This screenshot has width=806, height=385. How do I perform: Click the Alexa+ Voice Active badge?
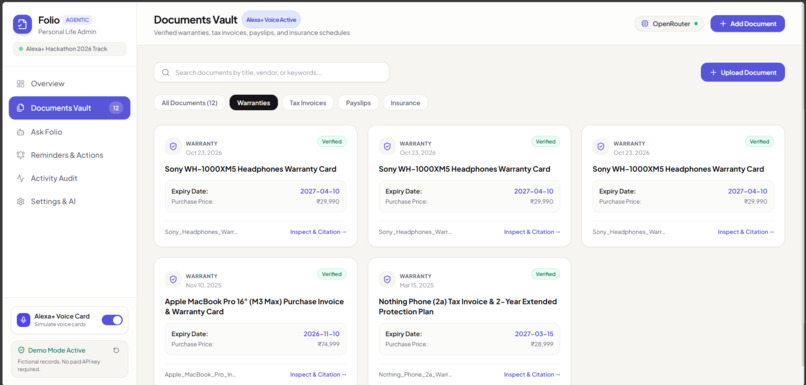click(x=271, y=20)
